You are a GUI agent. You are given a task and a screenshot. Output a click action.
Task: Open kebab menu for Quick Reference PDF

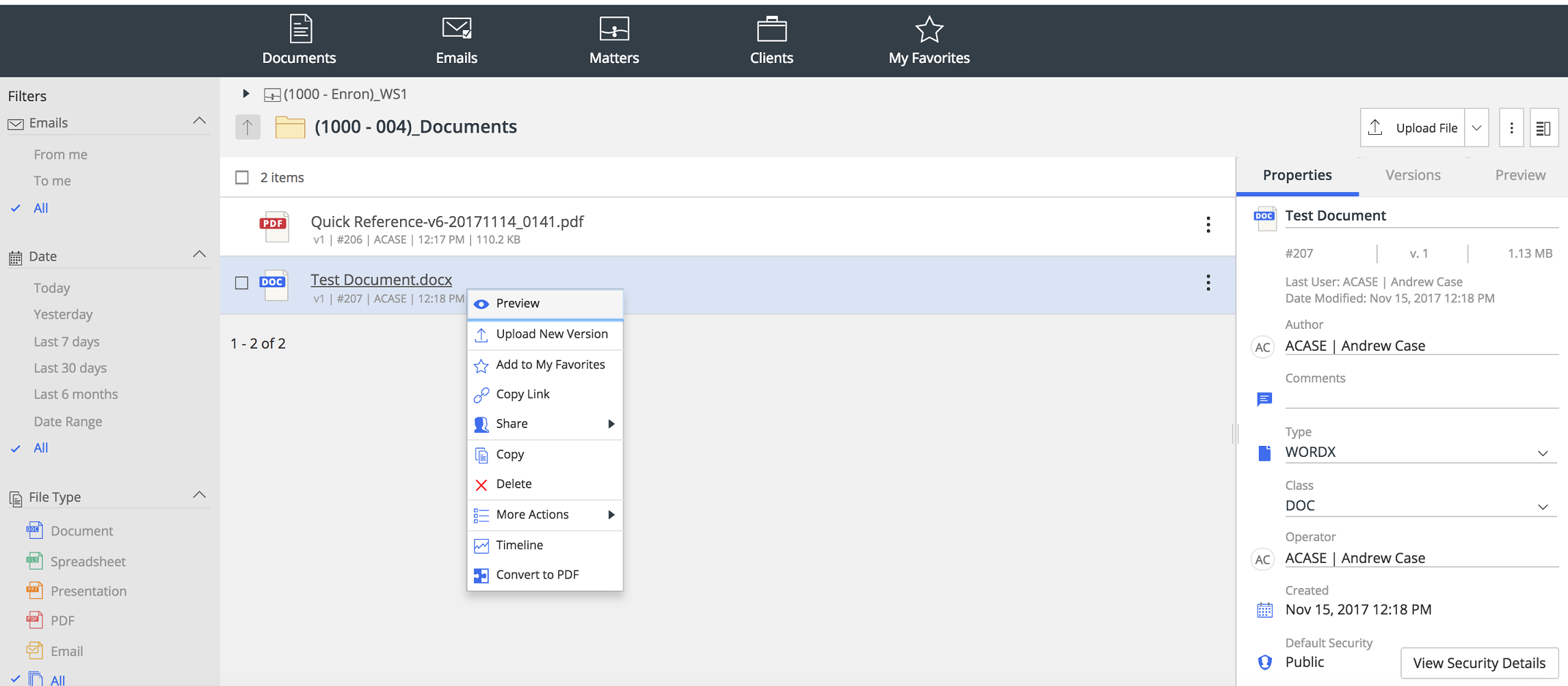click(1208, 225)
